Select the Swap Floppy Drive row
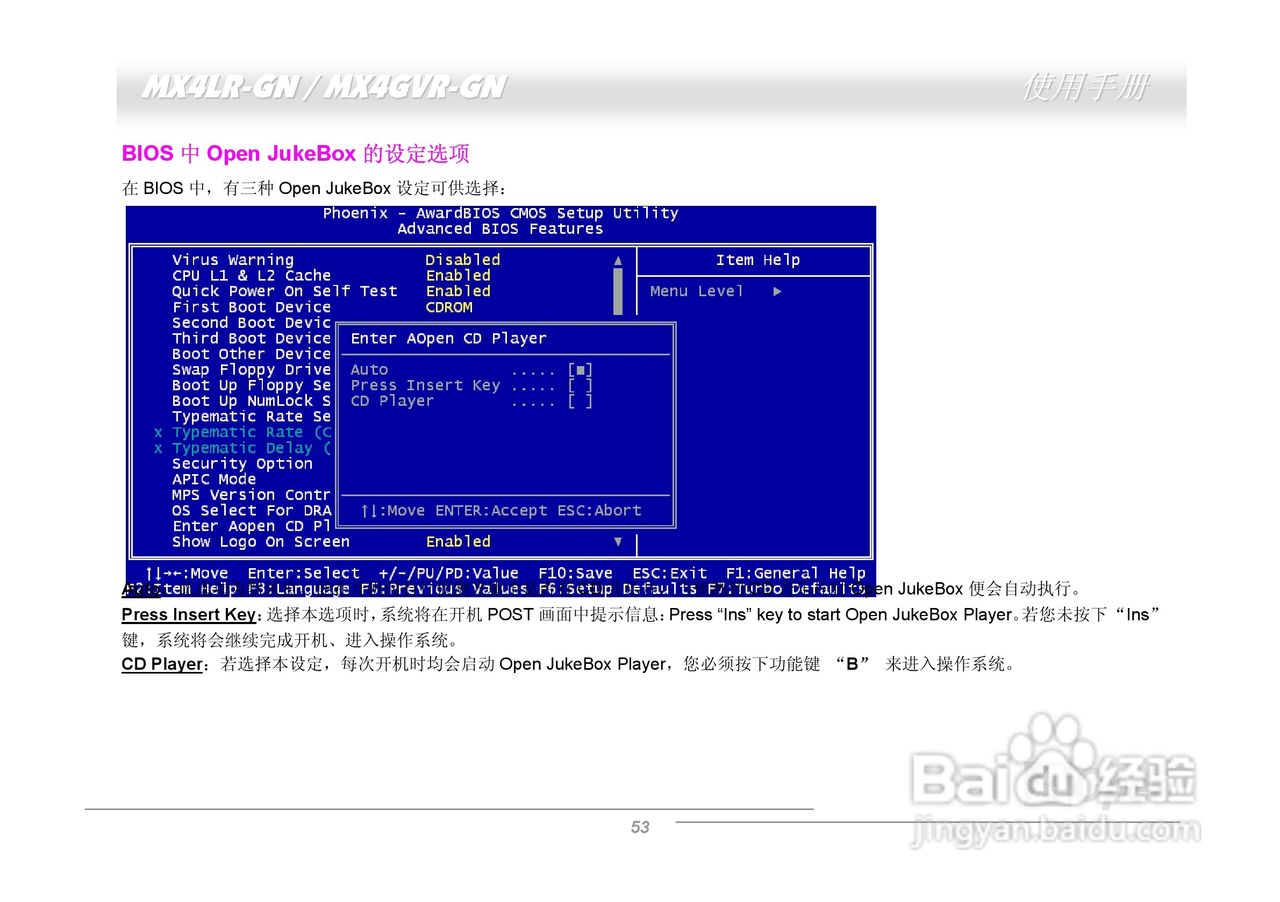The height and width of the screenshot is (902, 1280). (251, 370)
